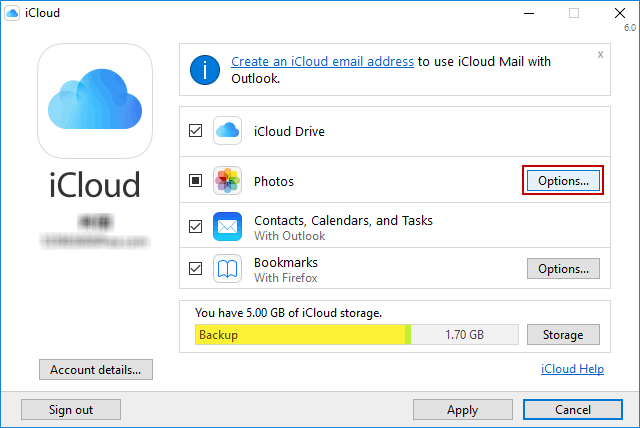640x428 pixels.
Task: Open Bookmarks Options
Action: pos(563,268)
